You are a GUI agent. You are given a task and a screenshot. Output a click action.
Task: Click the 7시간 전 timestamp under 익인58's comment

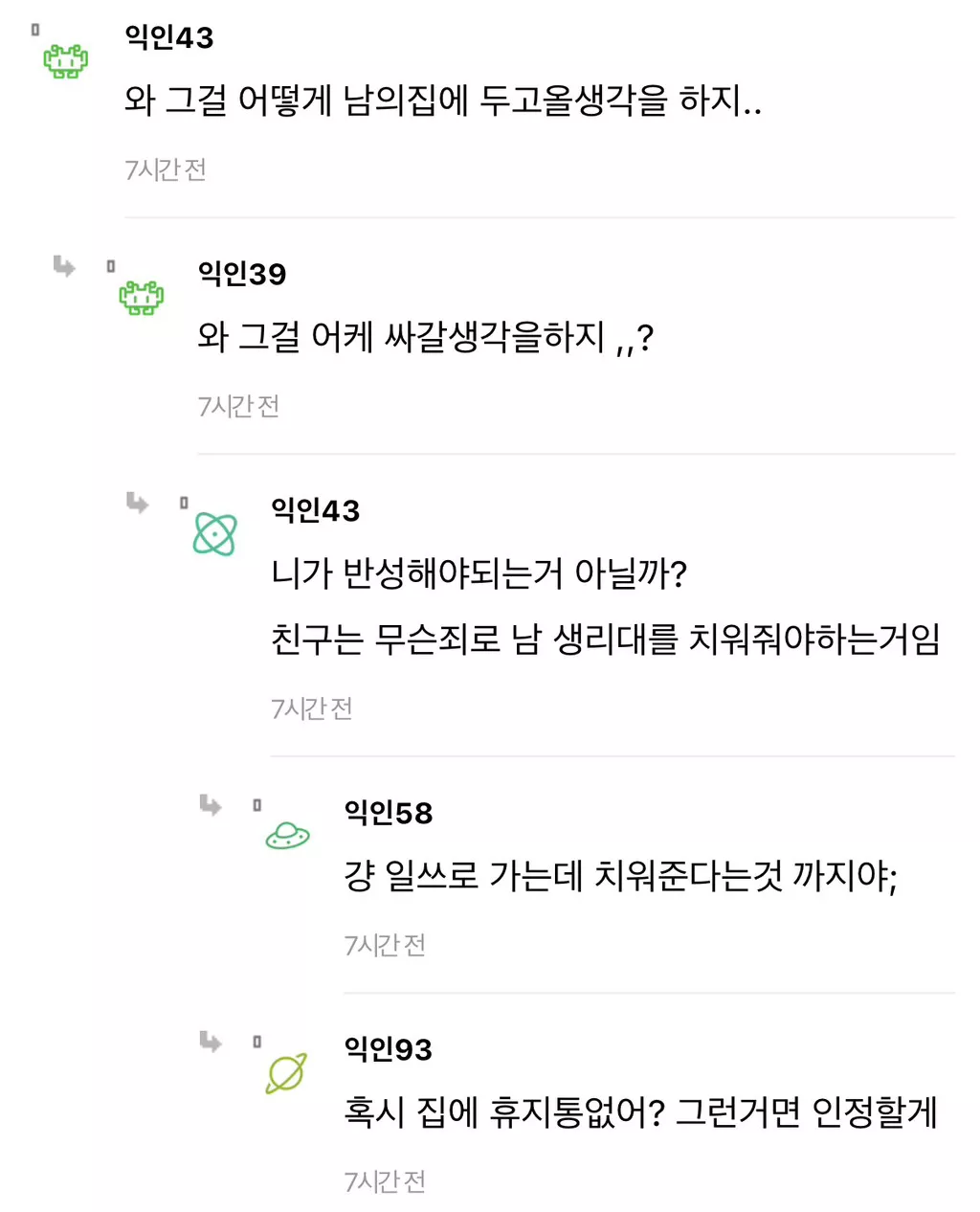pyautogui.click(x=385, y=945)
